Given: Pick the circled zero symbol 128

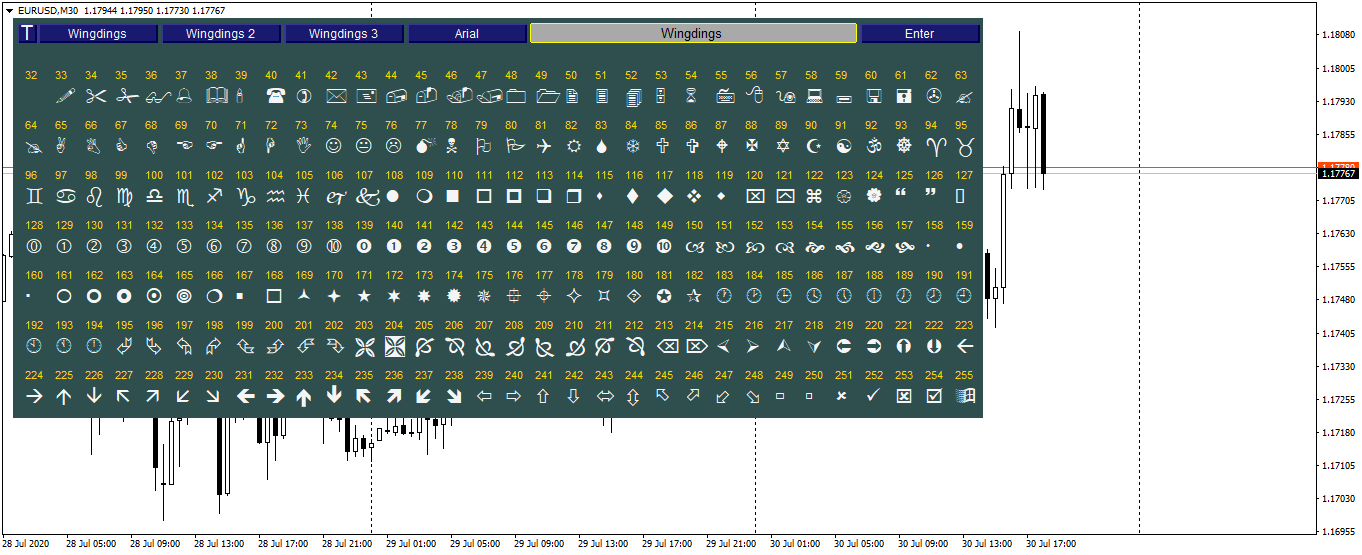Looking at the screenshot, I should coord(34,246).
